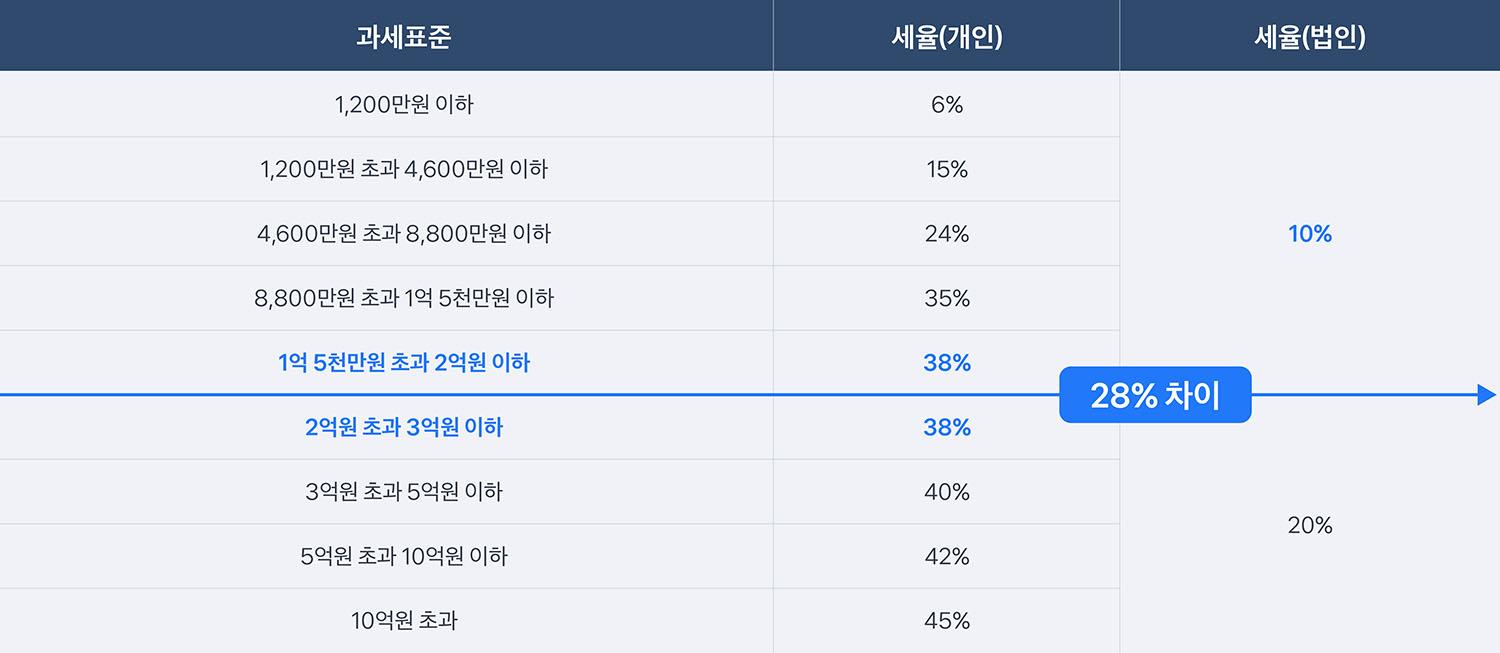Click highlighted "2억원 초과 3억원 이하" text
Screen dimensions: 1500x653
tap(404, 428)
